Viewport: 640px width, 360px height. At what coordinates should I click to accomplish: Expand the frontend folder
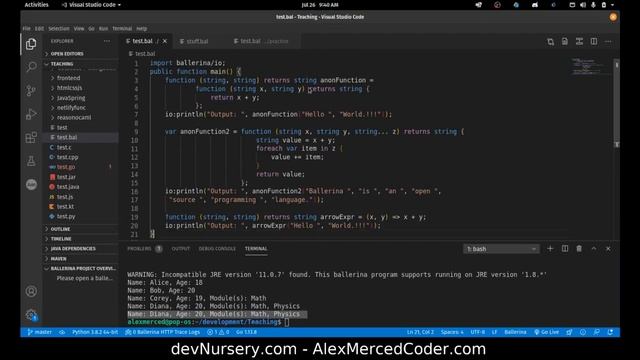(81, 78)
